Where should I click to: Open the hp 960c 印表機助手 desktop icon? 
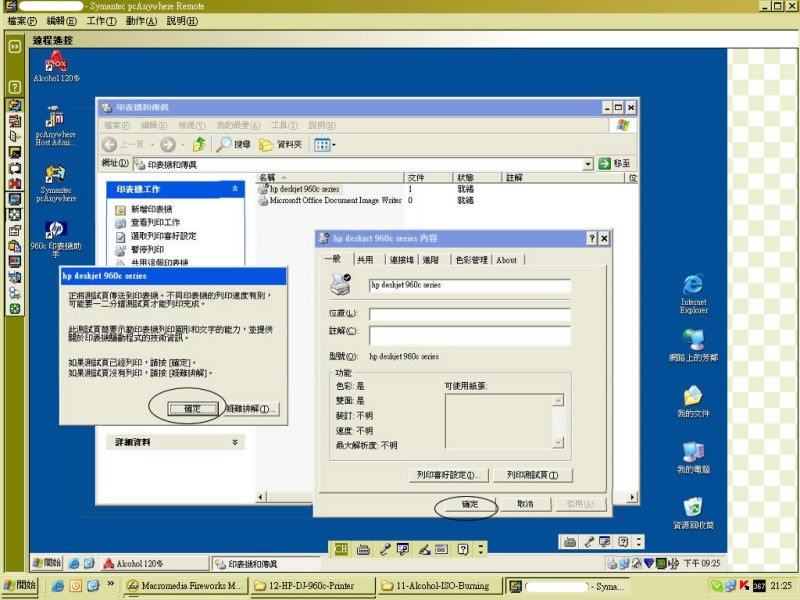coord(56,239)
